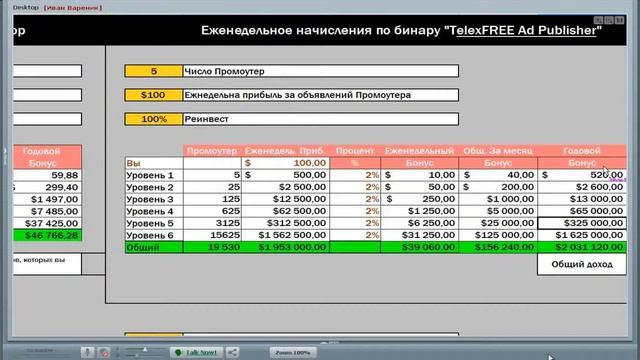Image resolution: width=640 pixels, height=360 pixels.
Task: Click the Ежнедельна прибыль за объявлений Промоутера field
Action: click(320, 95)
